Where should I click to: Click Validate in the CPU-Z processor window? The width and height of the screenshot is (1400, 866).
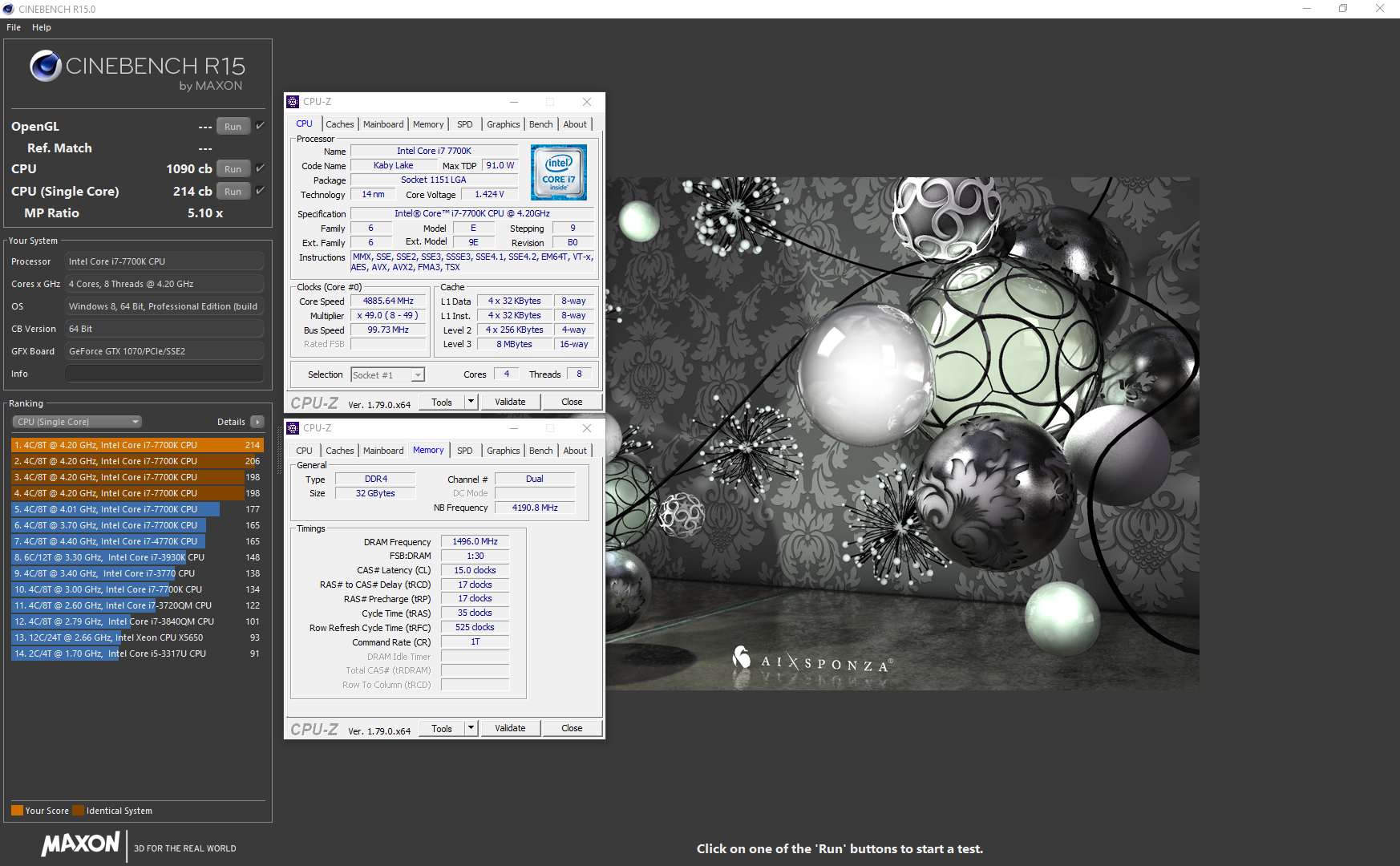coord(511,403)
